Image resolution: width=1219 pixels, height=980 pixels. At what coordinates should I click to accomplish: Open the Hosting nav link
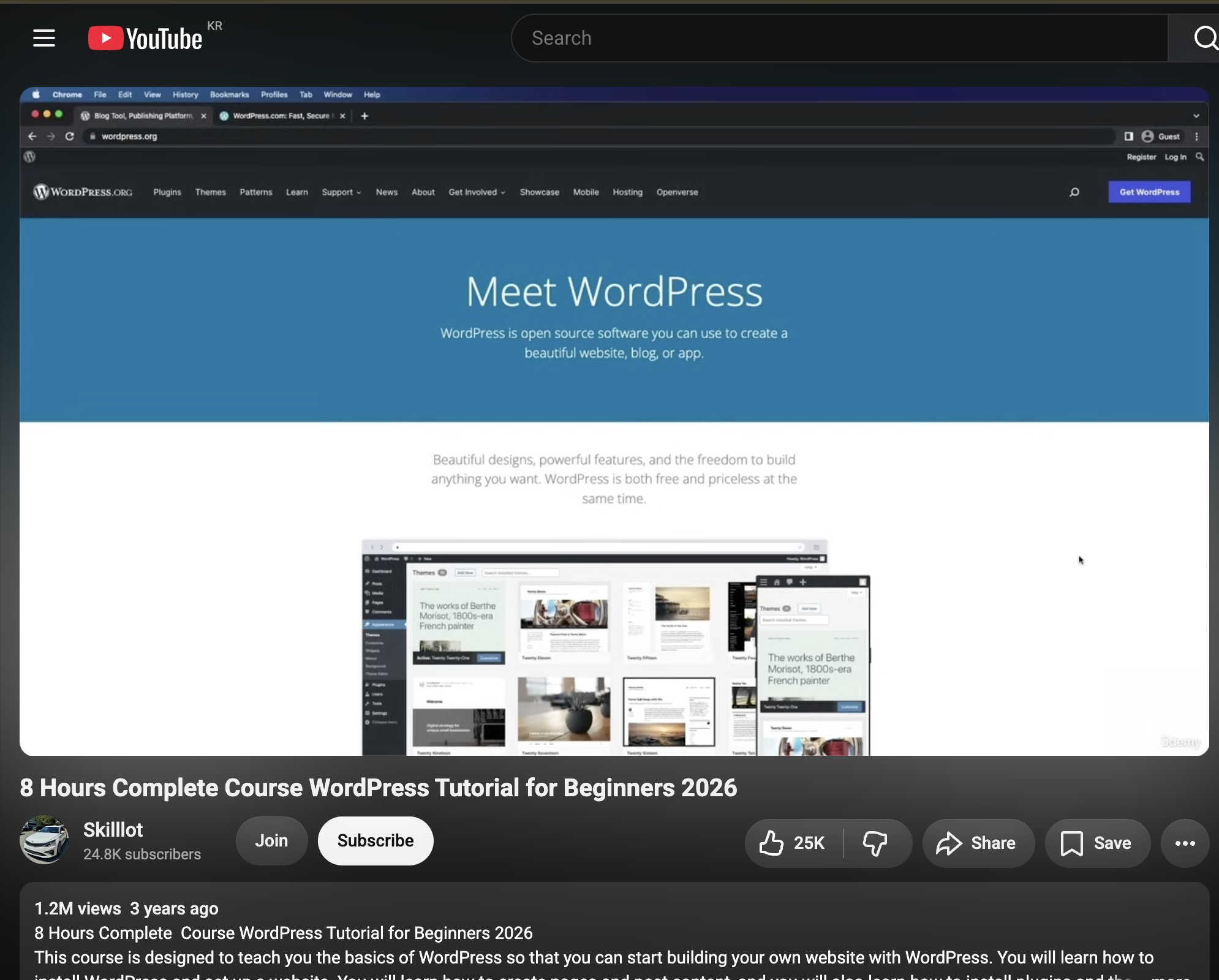[627, 192]
